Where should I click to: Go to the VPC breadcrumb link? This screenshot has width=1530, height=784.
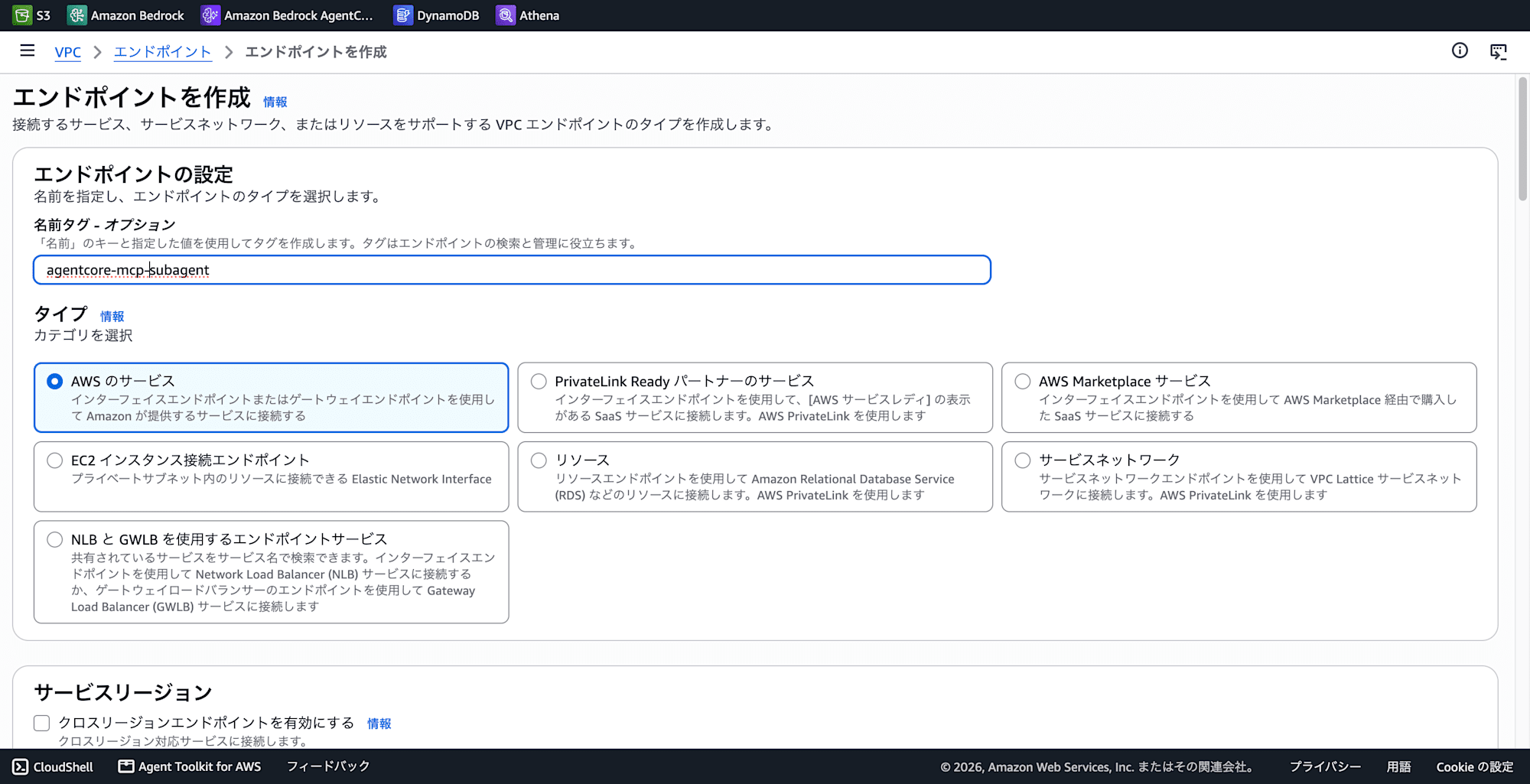click(67, 52)
